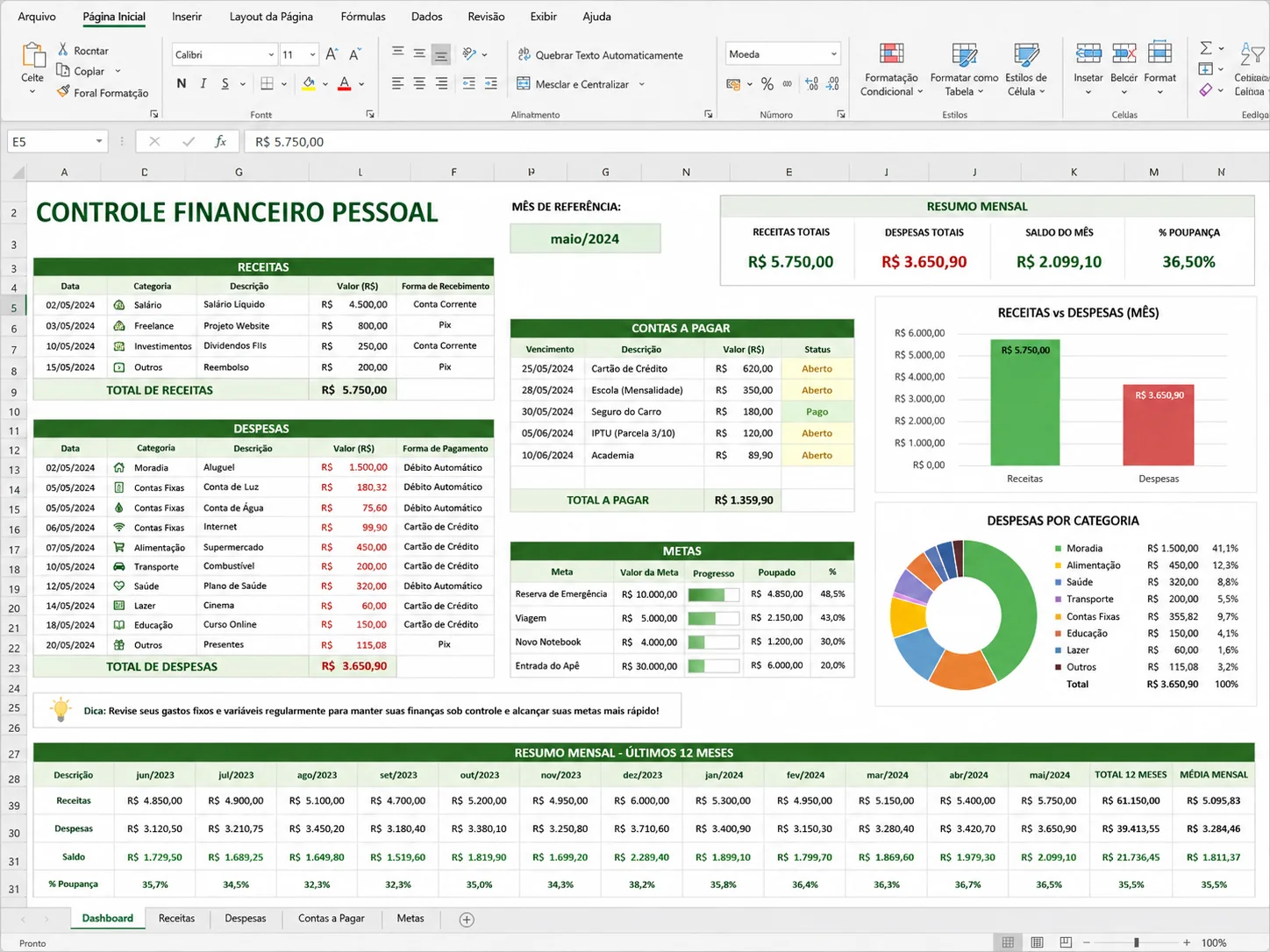
Task: Switch to Page Break Preview in status bar
Action: (x=1066, y=942)
